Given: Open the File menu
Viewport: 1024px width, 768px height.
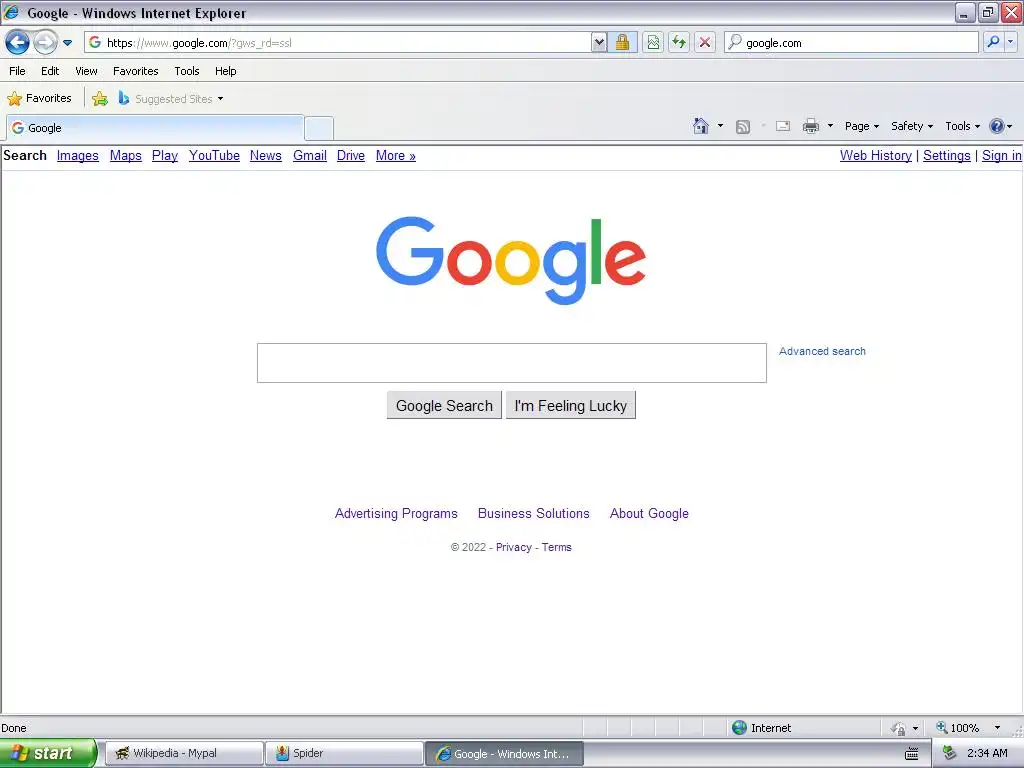Looking at the screenshot, I should (18, 71).
